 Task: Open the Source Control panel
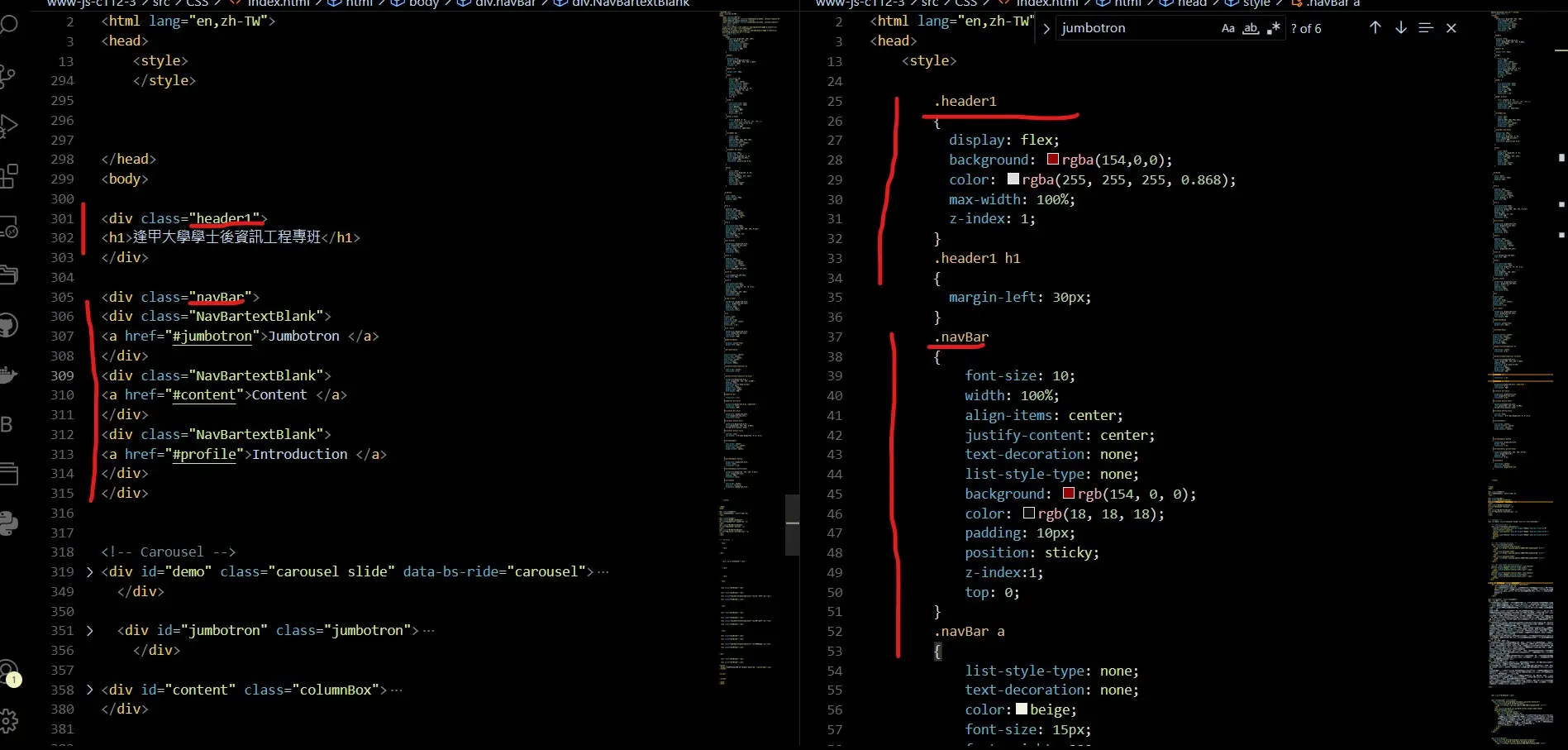[7, 76]
